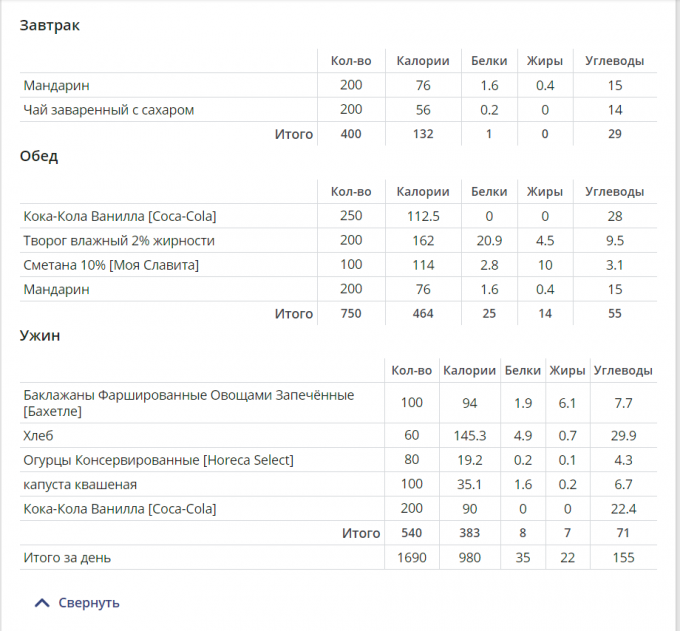
Task: Open the капуста квашеная entry
Action: pyautogui.click(x=80, y=484)
